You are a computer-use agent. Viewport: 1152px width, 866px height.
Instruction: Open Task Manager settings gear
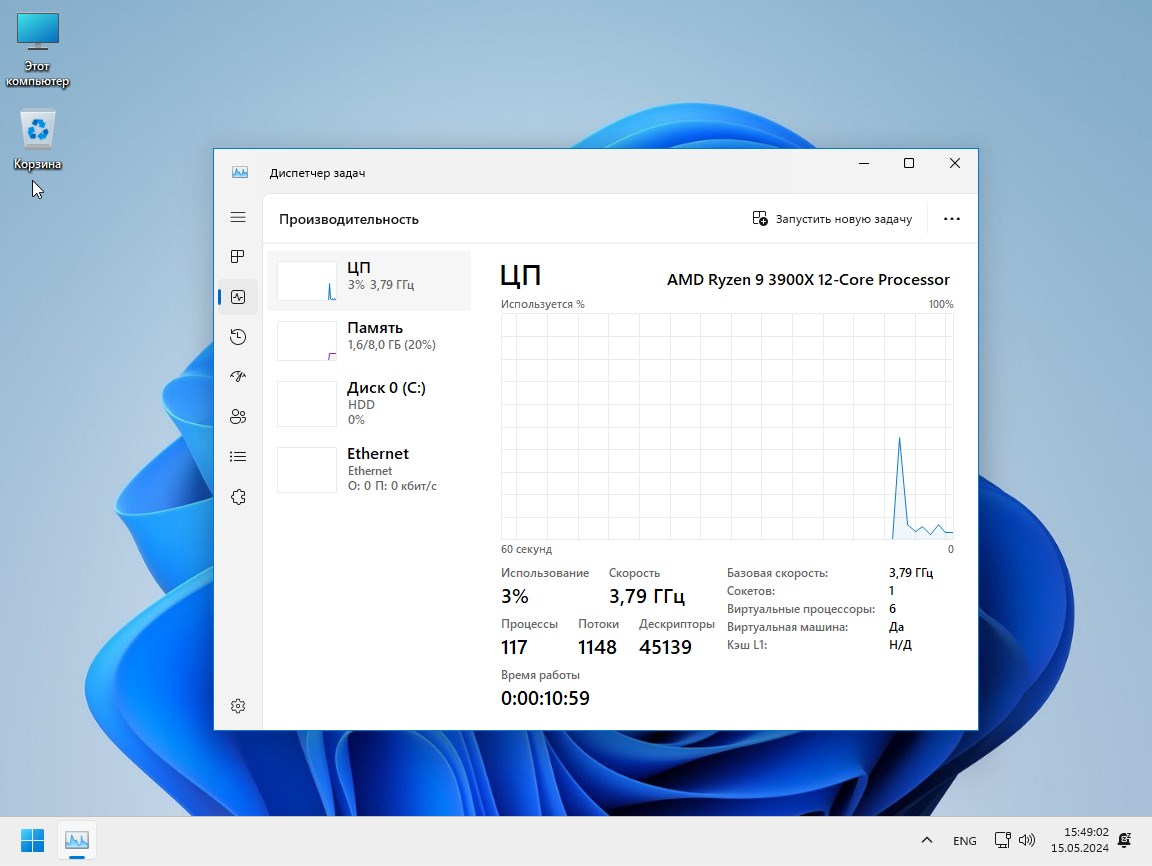[238, 705]
